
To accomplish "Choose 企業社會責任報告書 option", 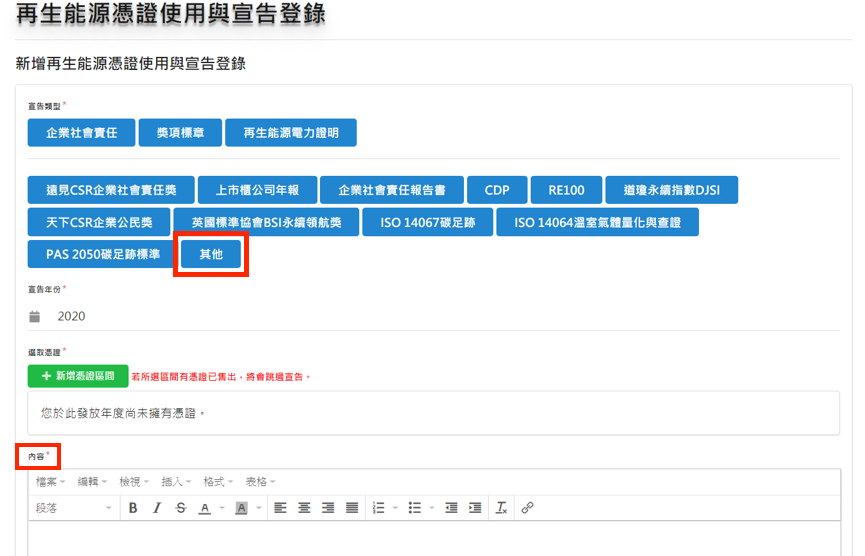I will (x=392, y=190).
